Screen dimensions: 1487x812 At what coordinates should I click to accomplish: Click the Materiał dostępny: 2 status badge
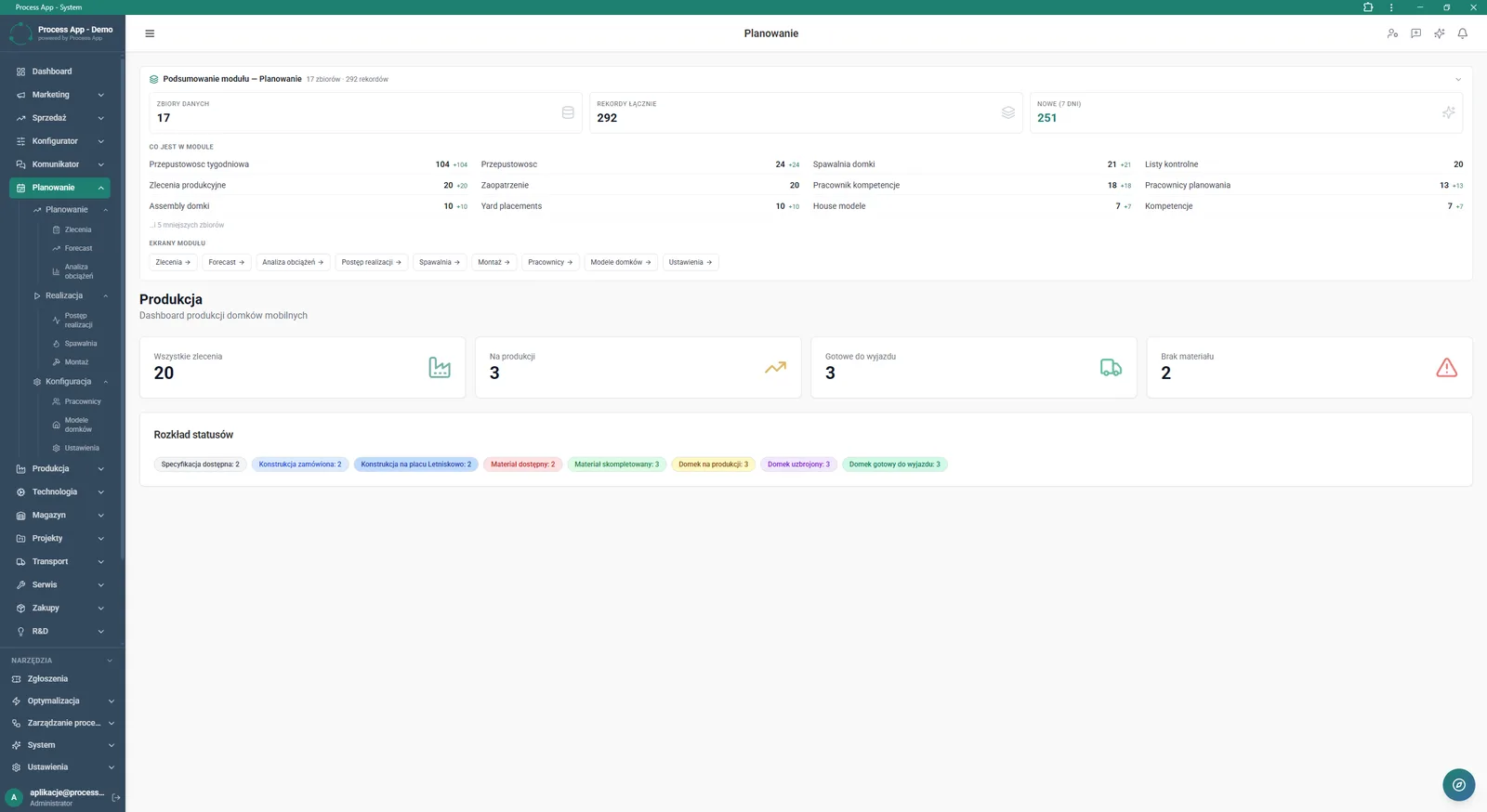[522, 465]
